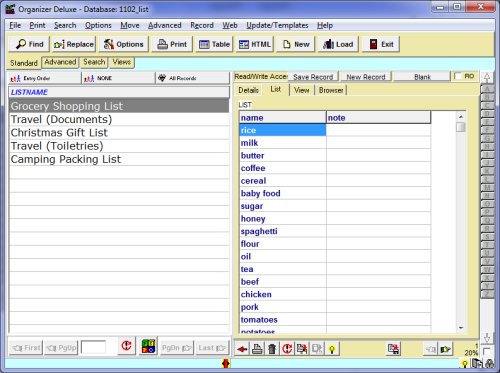Toggle the small checkbox below 20% indicator
The height and width of the screenshot is (373, 500).
[486, 351]
